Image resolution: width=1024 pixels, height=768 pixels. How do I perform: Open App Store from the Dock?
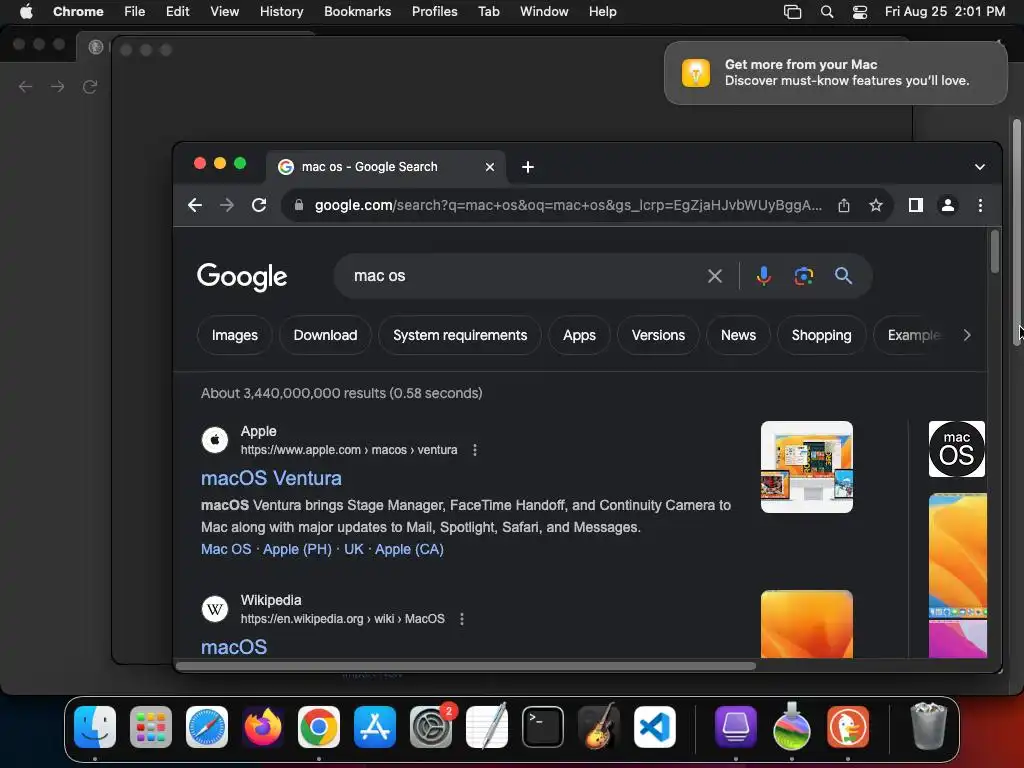point(375,727)
